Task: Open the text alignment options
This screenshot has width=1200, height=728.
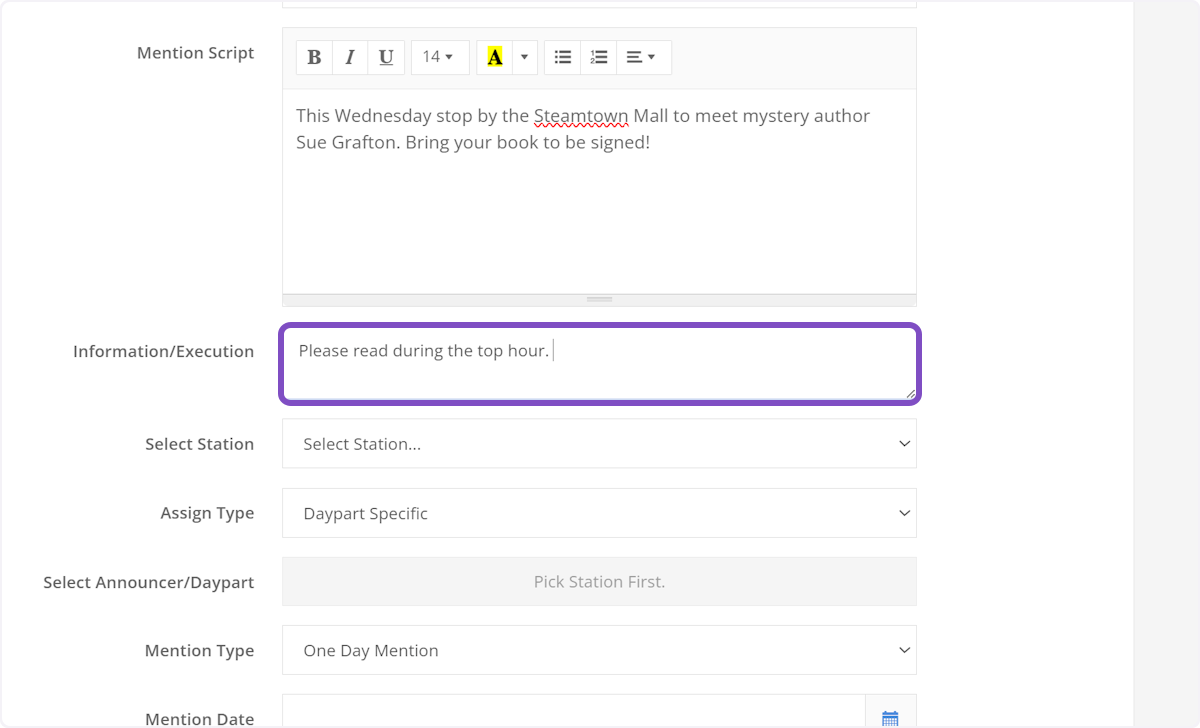Action: pos(644,57)
